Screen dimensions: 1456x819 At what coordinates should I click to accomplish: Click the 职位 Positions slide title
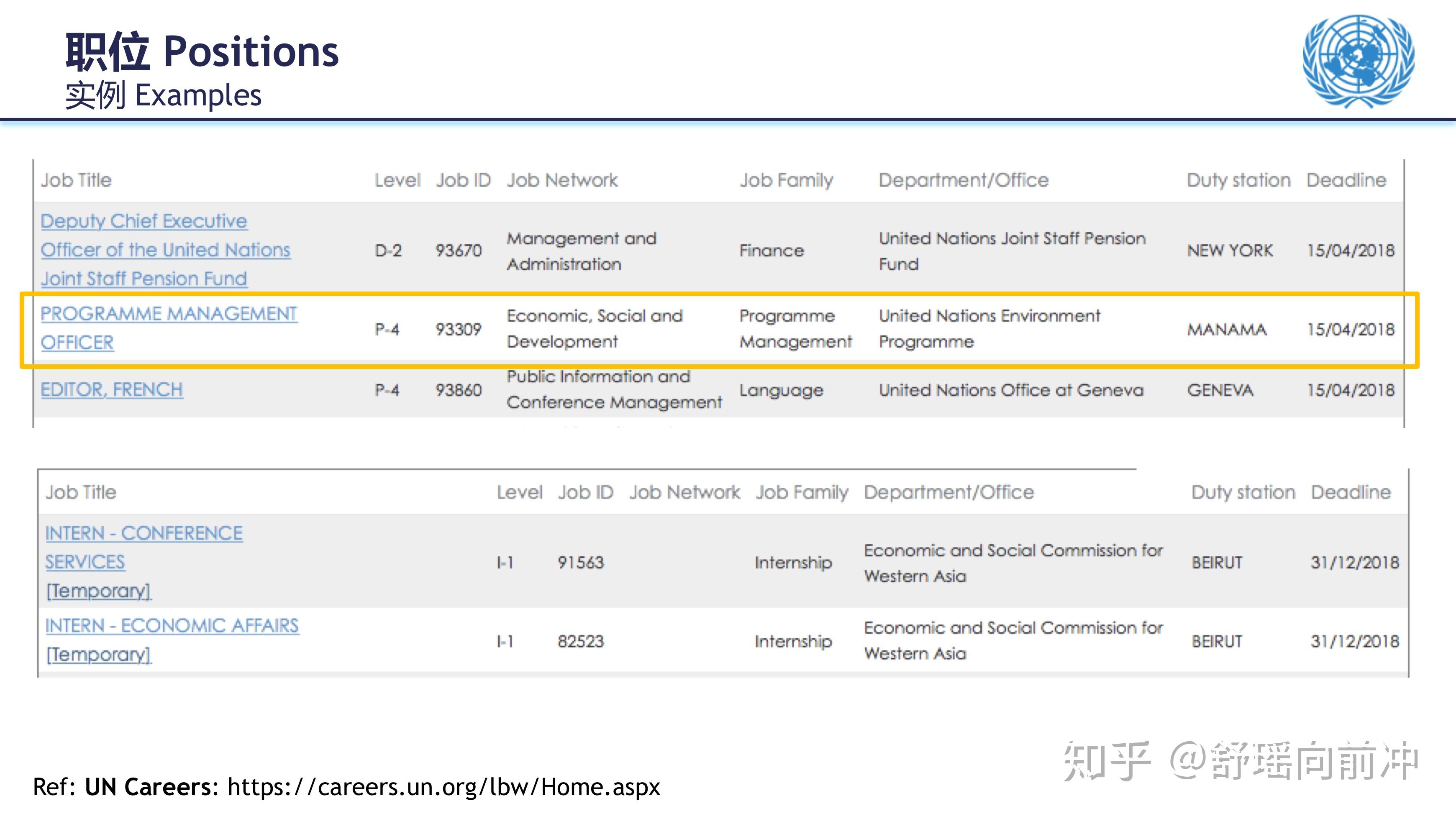(x=202, y=52)
